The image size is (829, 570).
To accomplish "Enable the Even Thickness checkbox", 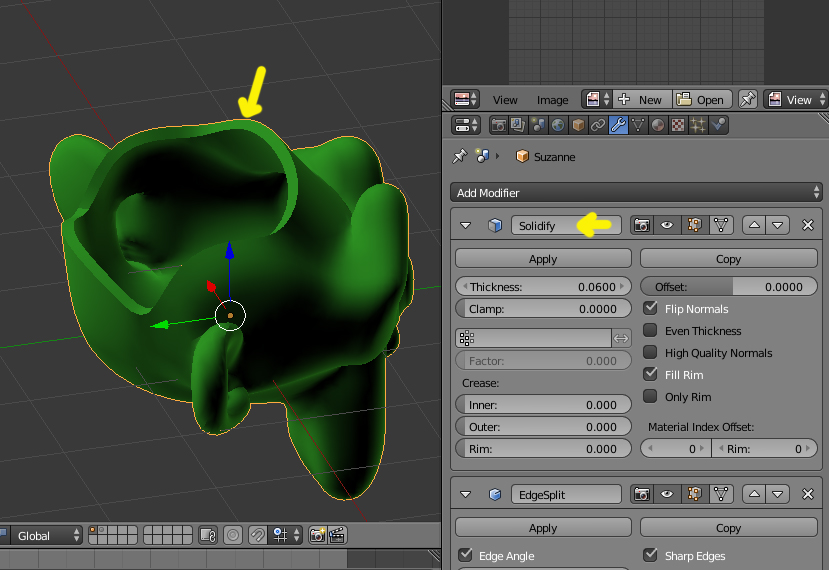I will (x=650, y=330).
